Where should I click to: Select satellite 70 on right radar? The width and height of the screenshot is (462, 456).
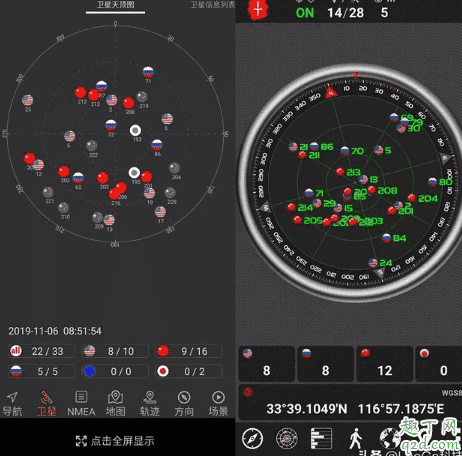(345, 151)
